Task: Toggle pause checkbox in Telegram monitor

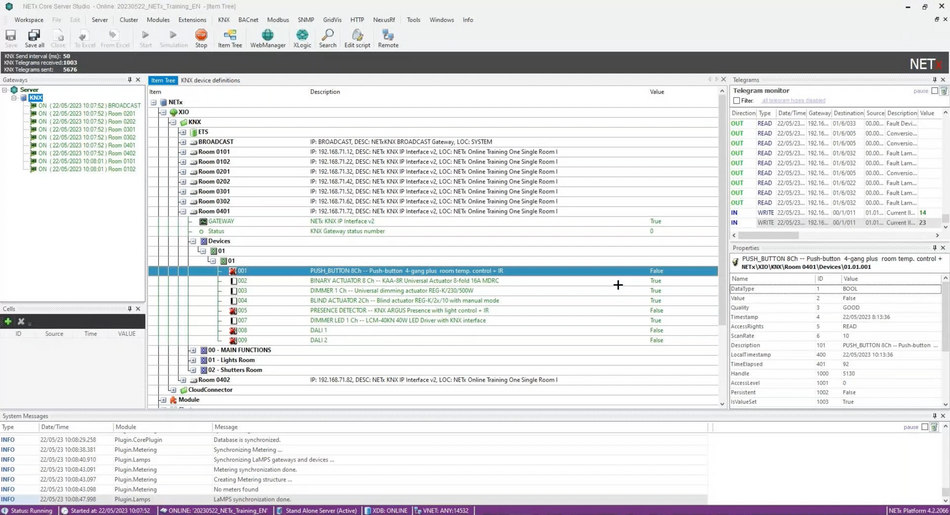Action: [x=934, y=91]
